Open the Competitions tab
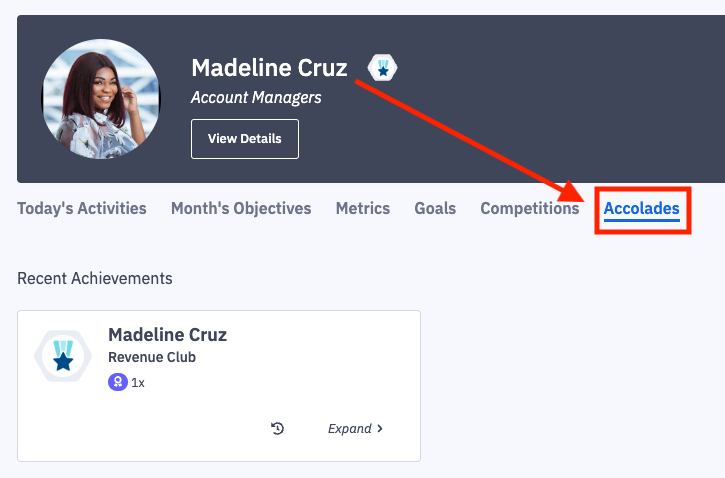This screenshot has width=725, height=478. coord(530,209)
